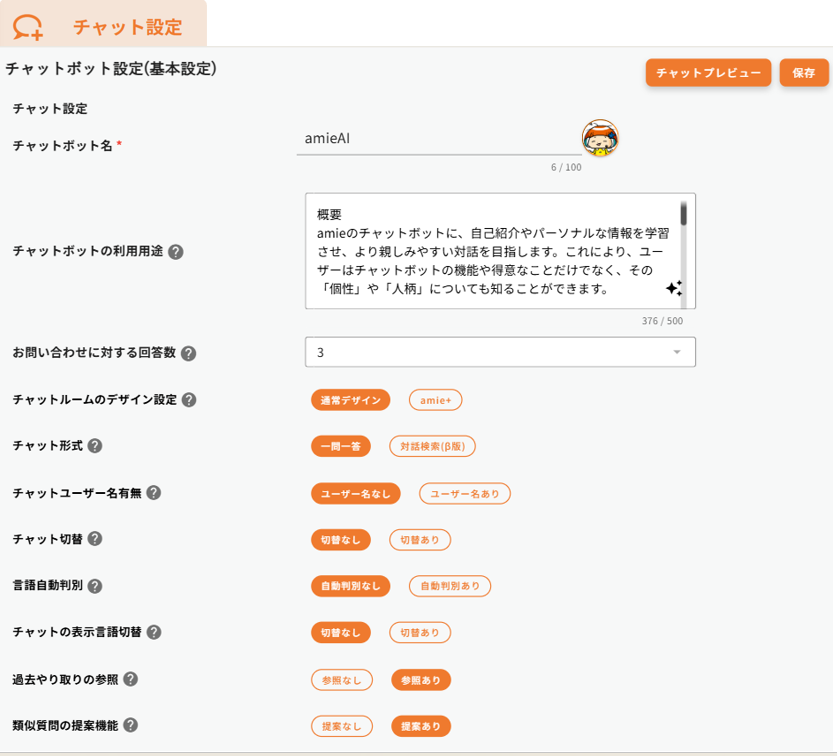This screenshot has height=756, width=837.
Task: Open help icon next to お問い合わせに対する回答数
Action: pos(188,353)
